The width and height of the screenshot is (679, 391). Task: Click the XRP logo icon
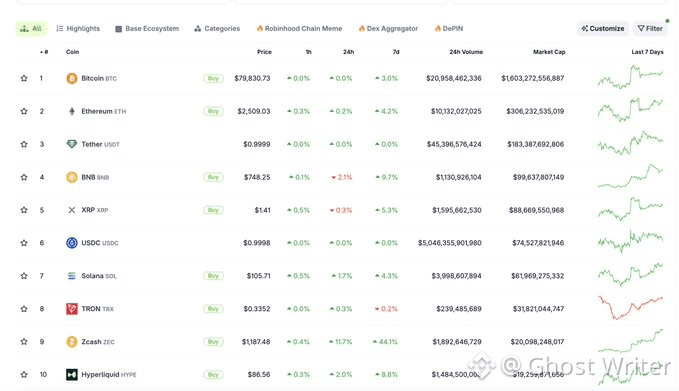71,210
